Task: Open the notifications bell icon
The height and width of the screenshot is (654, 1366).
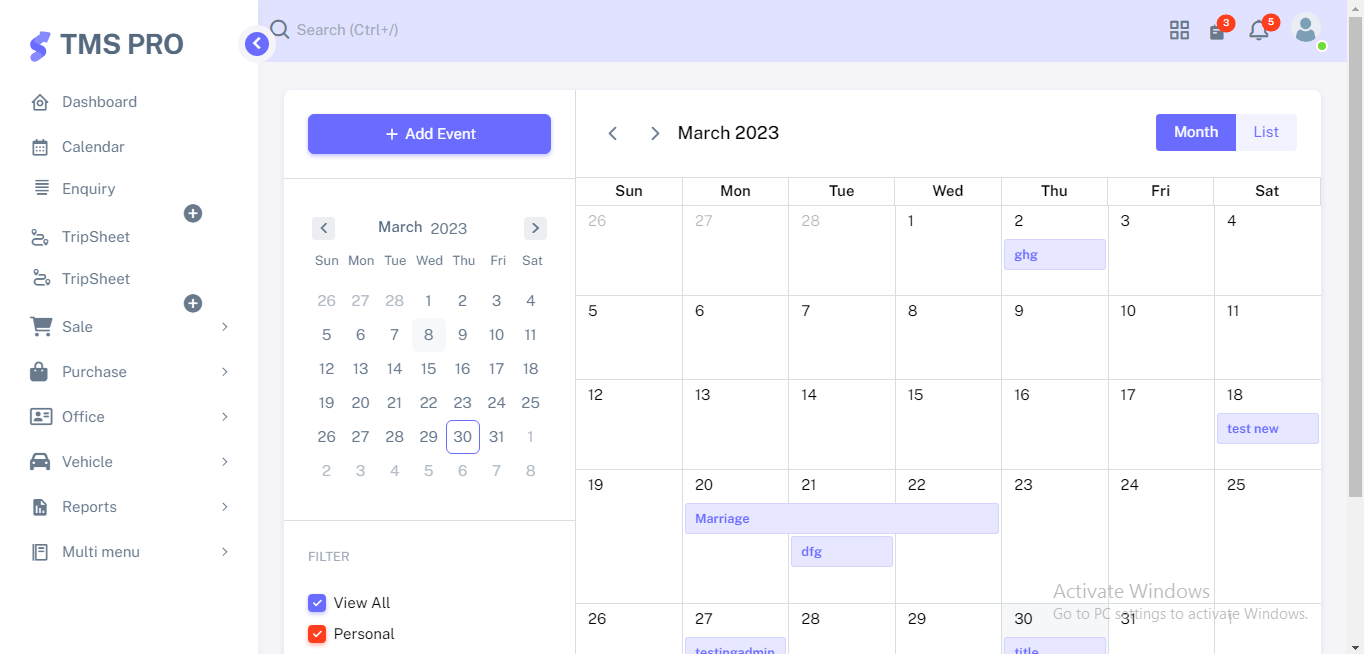Action: 1258,31
